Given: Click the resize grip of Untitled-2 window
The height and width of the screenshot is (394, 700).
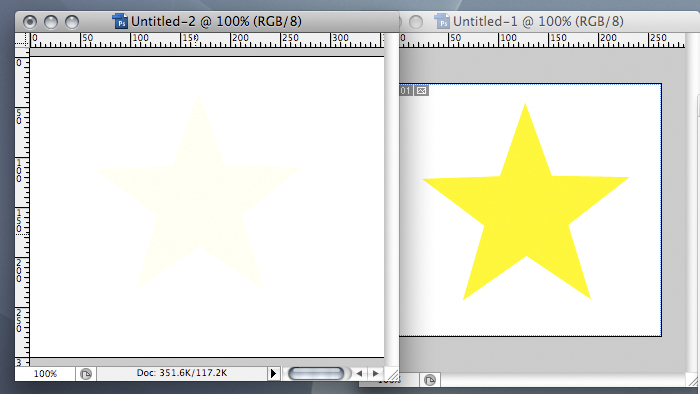Looking at the screenshot, I should pos(392,374).
